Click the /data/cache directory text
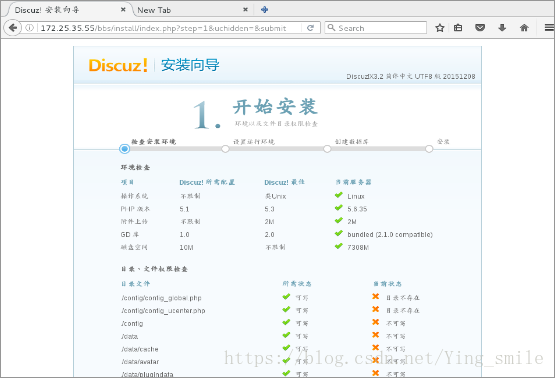 [x=140, y=349]
